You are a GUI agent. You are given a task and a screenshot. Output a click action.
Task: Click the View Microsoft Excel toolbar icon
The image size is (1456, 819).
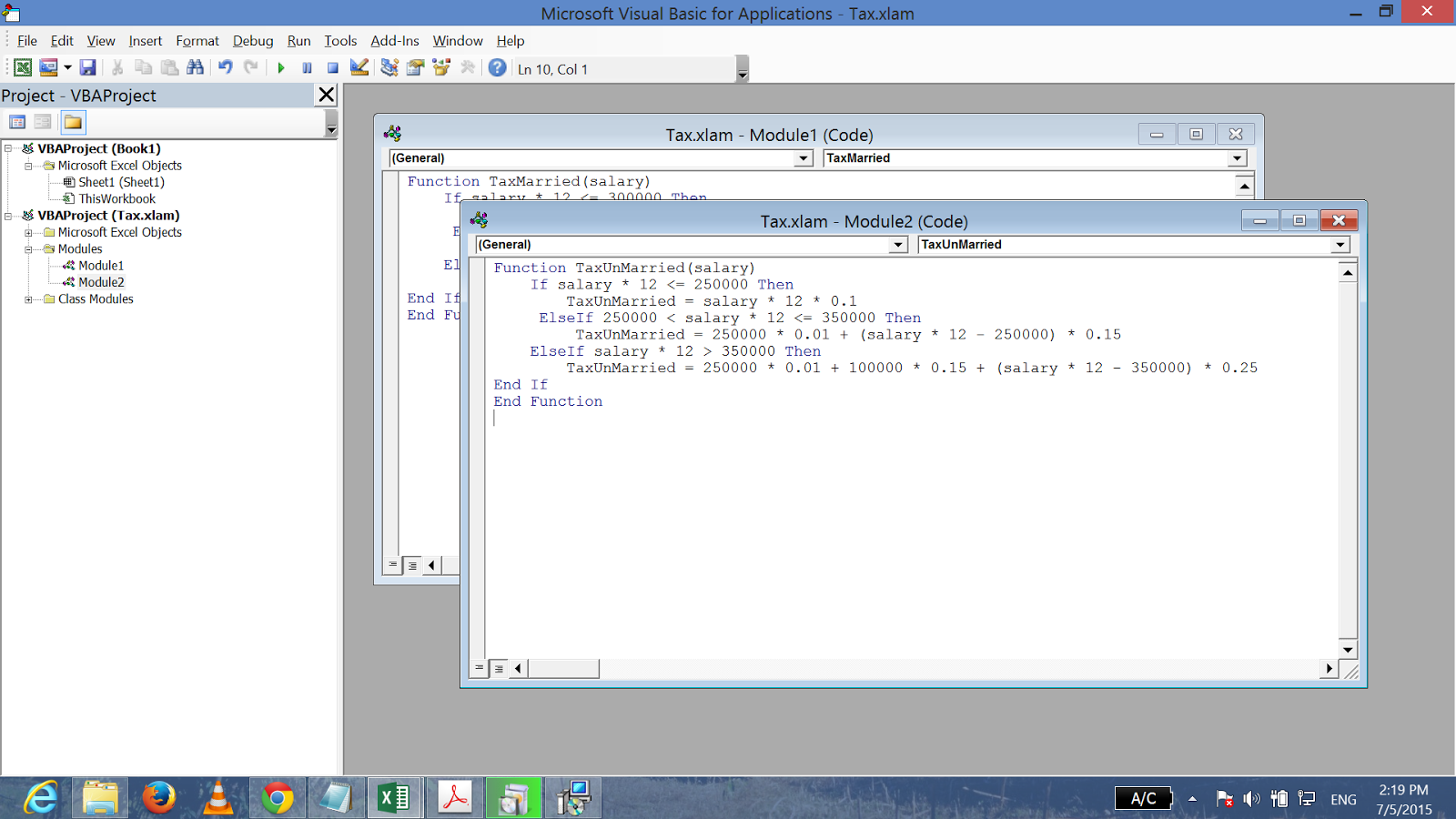[x=23, y=68]
